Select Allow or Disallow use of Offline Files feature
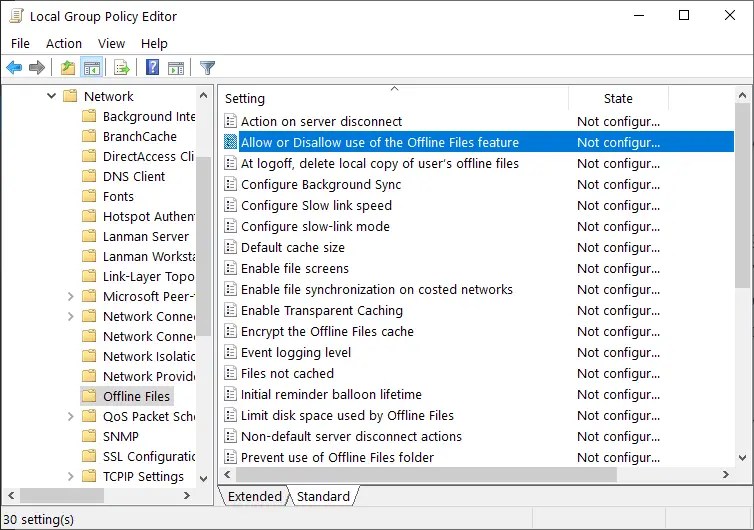Screen dimensions: 754x530 (478, 142)
